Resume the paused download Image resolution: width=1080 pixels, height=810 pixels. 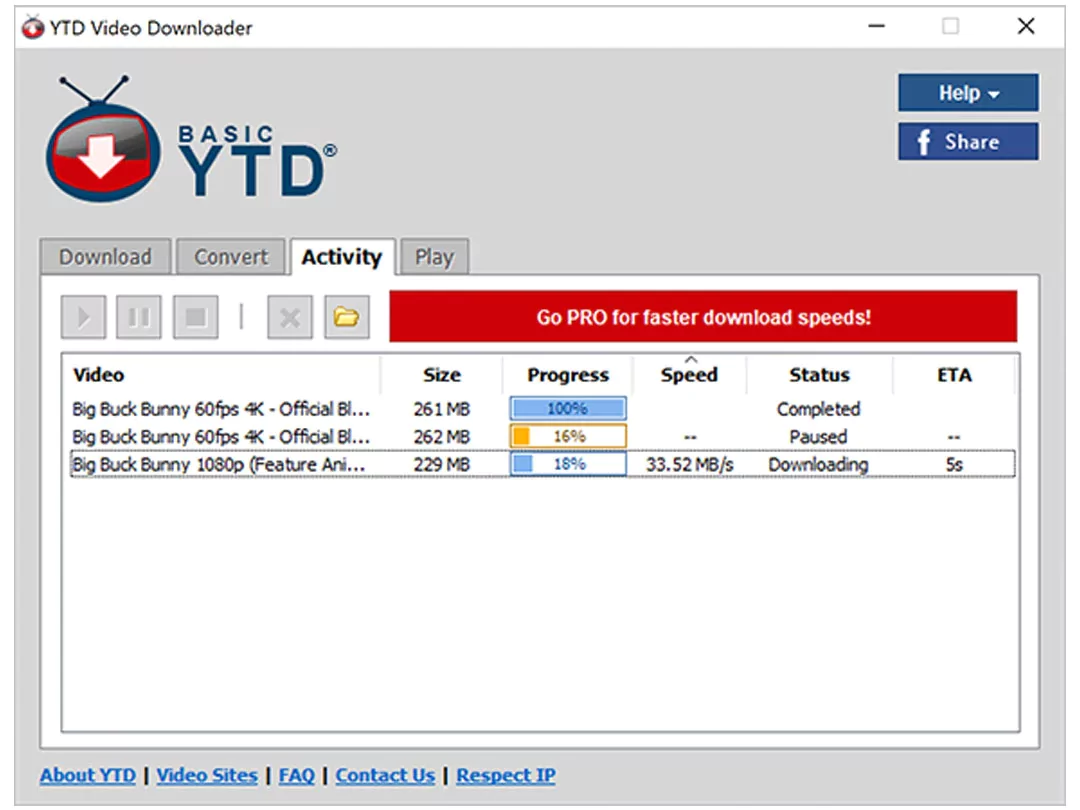[x=83, y=317]
